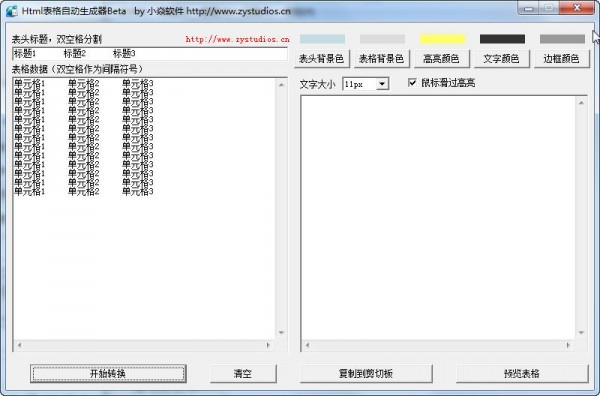Screen dimensions: 600x396
Task: Click 标题2 text in header field
Action: pyautogui.click(x=75, y=54)
